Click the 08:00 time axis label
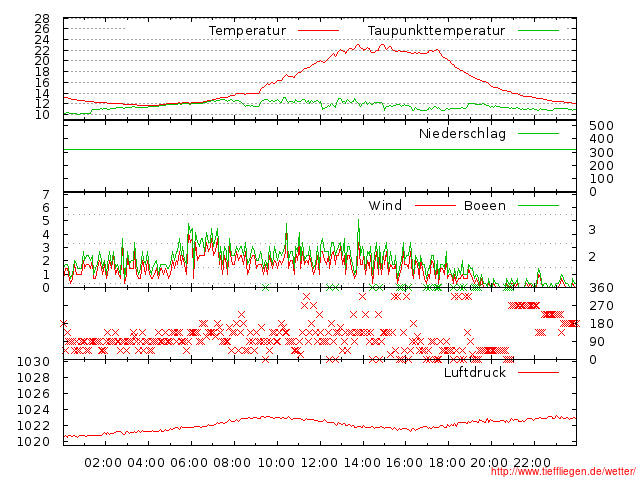Image resolution: width=640 pixels, height=480 pixels. point(231,463)
